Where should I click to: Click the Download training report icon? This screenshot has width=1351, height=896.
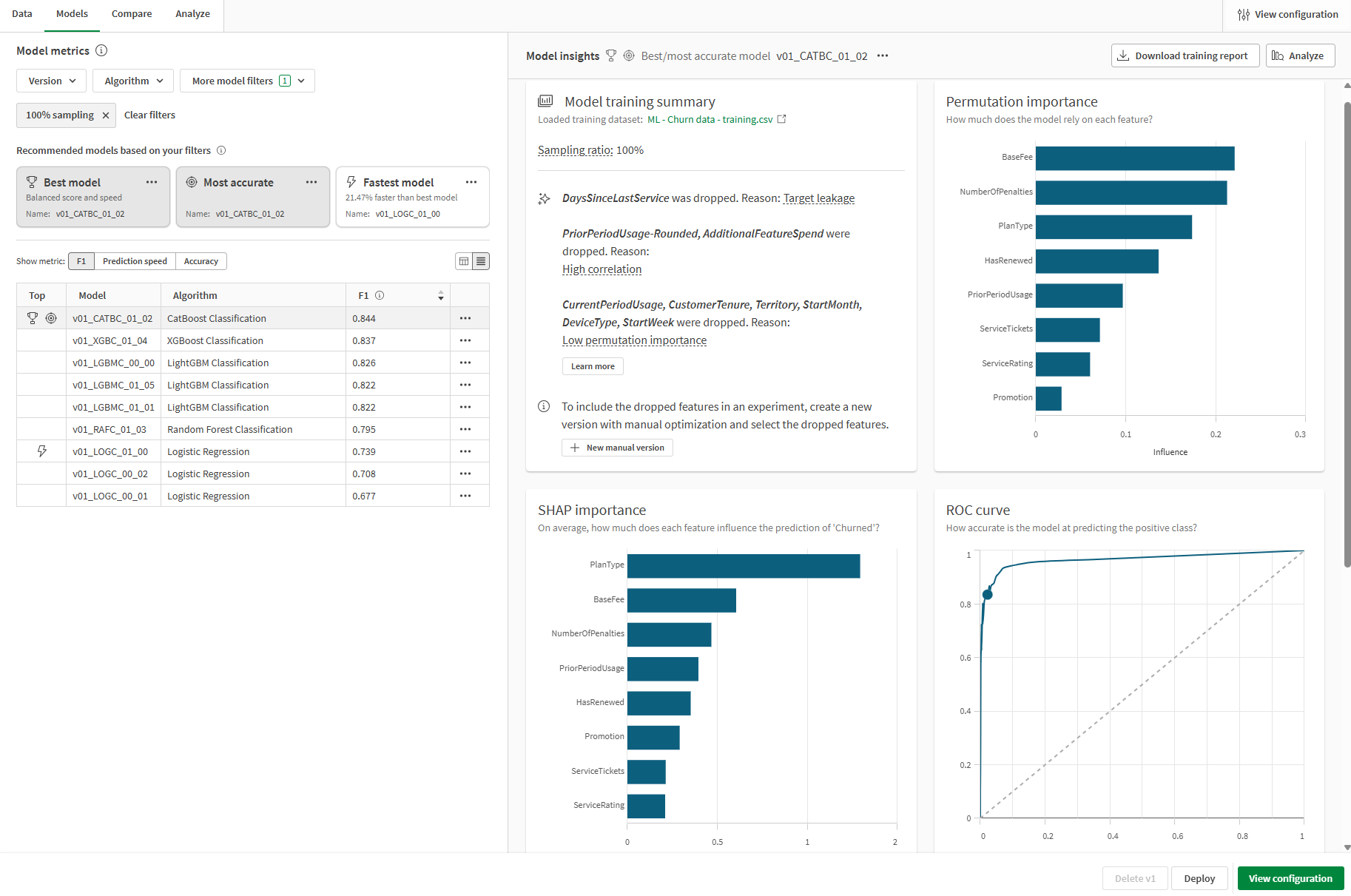click(1125, 55)
